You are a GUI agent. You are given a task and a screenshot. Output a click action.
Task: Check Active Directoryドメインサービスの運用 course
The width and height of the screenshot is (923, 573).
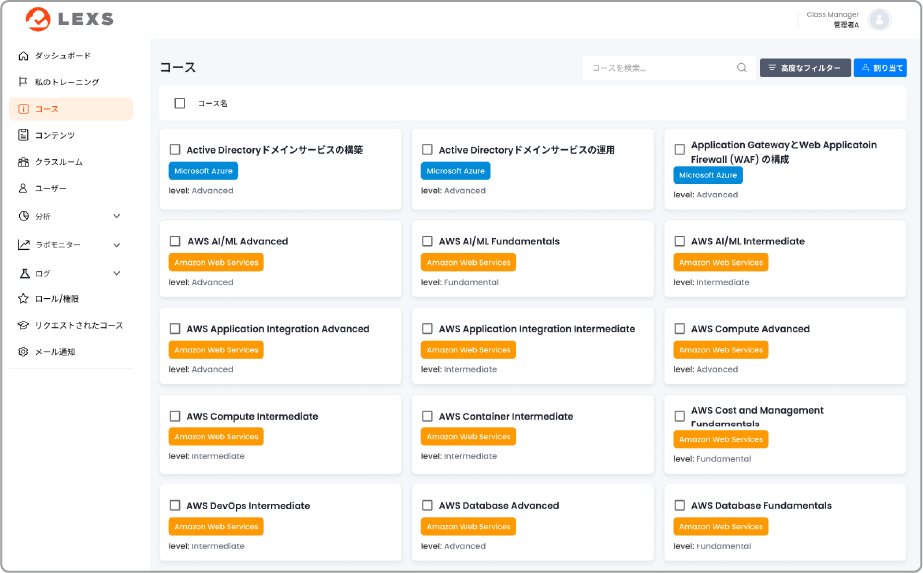(x=427, y=150)
